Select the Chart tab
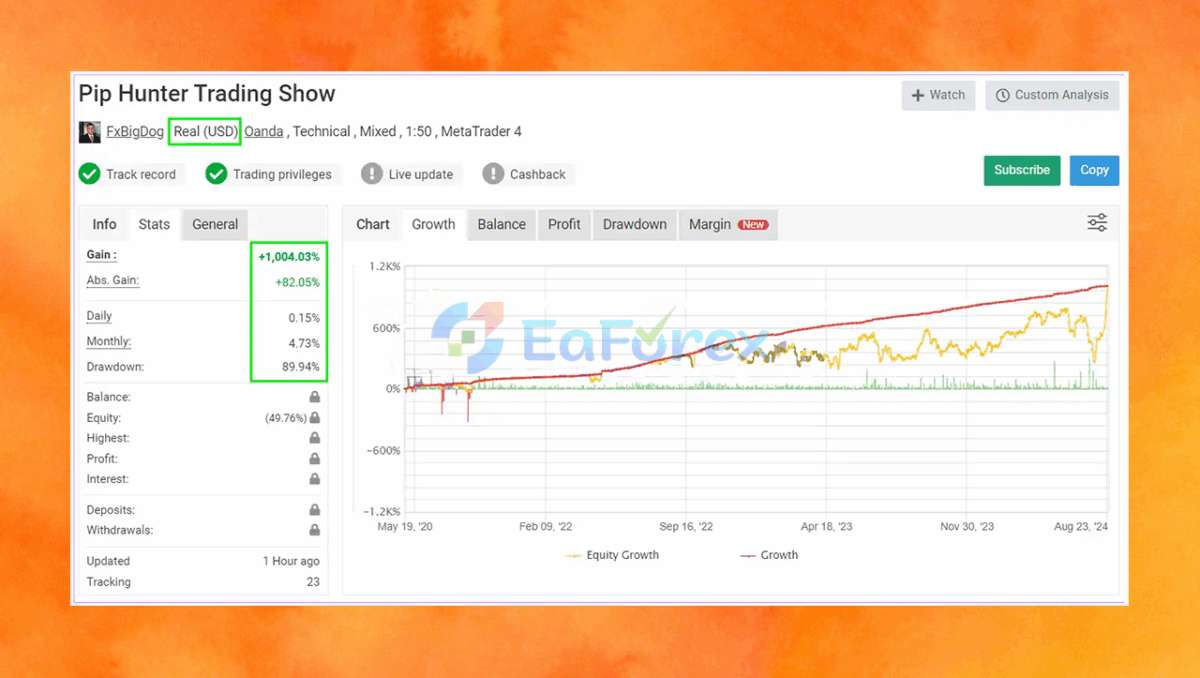Viewport: 1200px width, 678px height. pos(373,224)
